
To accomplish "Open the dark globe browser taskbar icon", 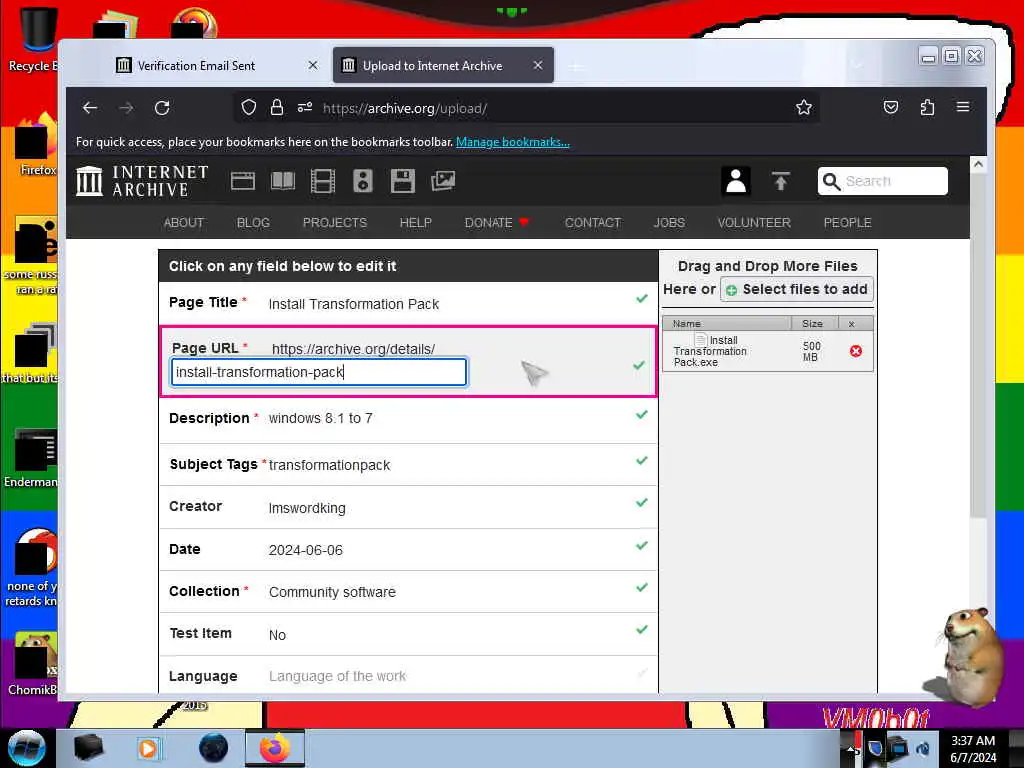I will pyautogui.click(x=213, y=748).
